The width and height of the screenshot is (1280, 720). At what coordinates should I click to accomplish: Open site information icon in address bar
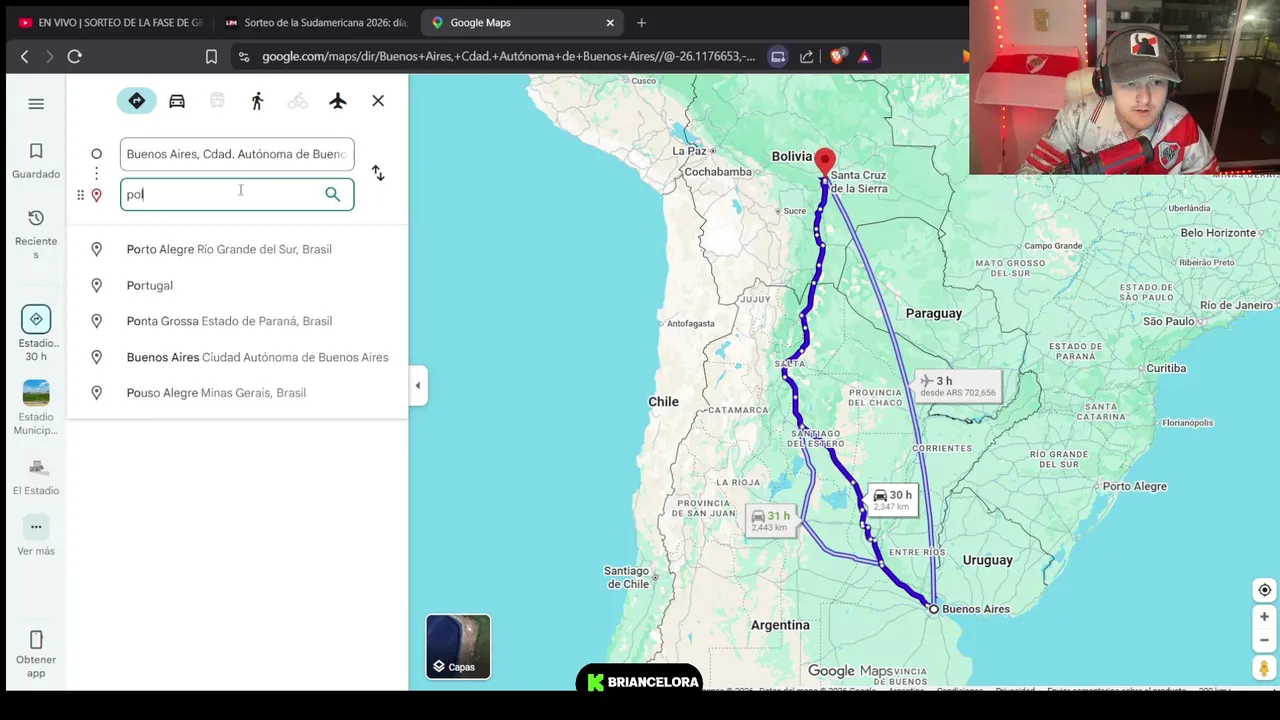click(x=244, y=57)
